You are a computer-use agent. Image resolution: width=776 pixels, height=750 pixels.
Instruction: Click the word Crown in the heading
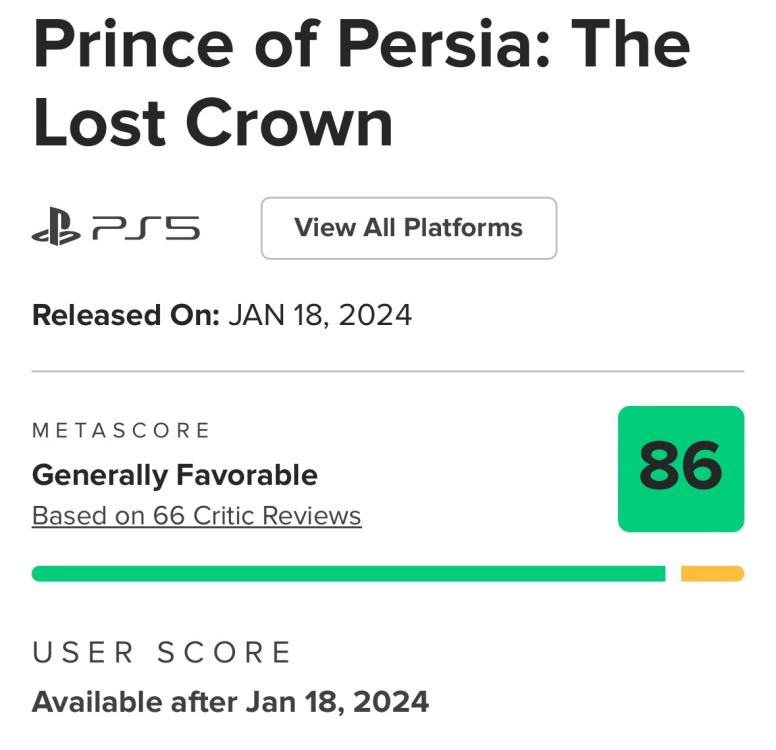point(290,124)
